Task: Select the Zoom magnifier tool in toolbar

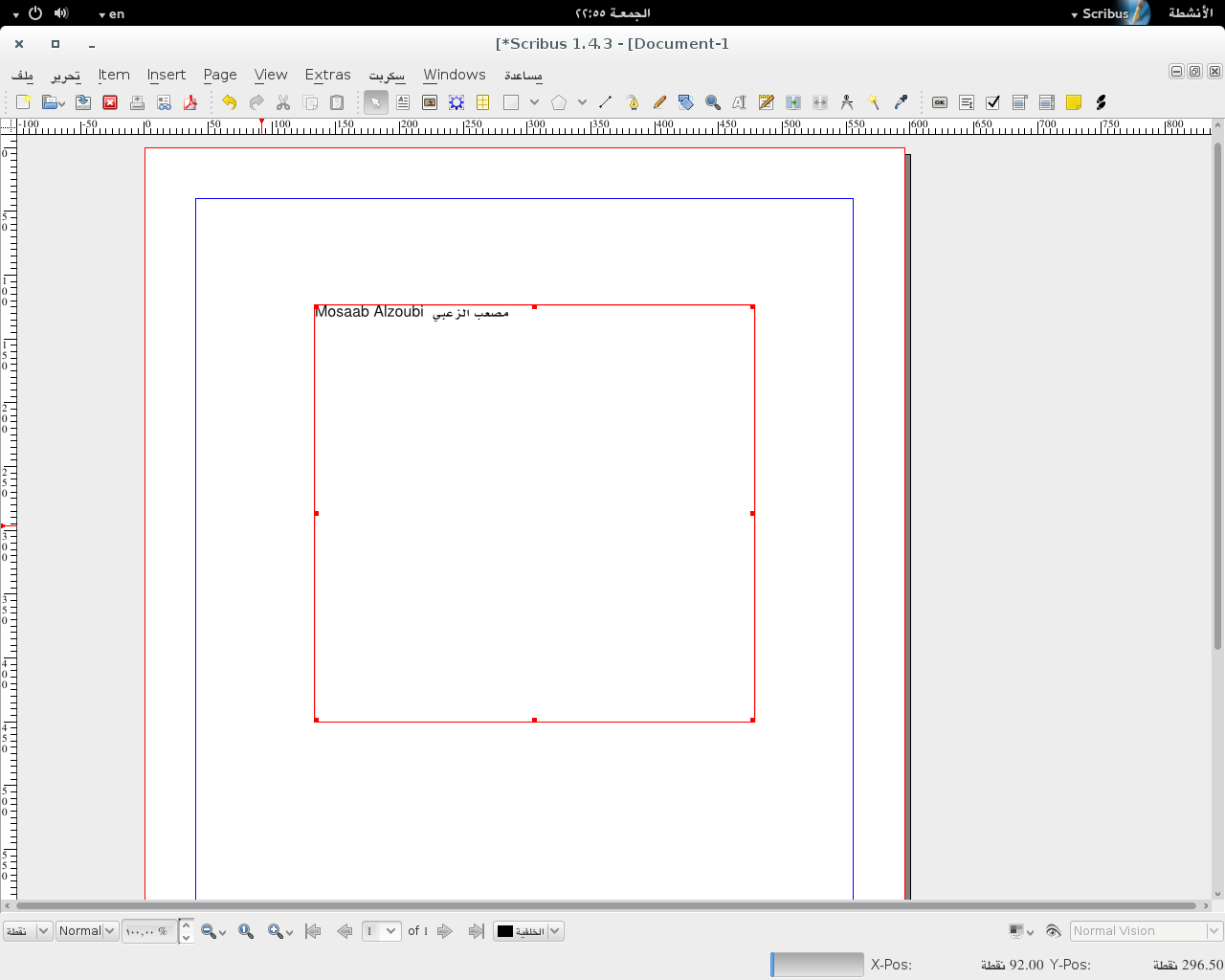Action: point(713,102)
